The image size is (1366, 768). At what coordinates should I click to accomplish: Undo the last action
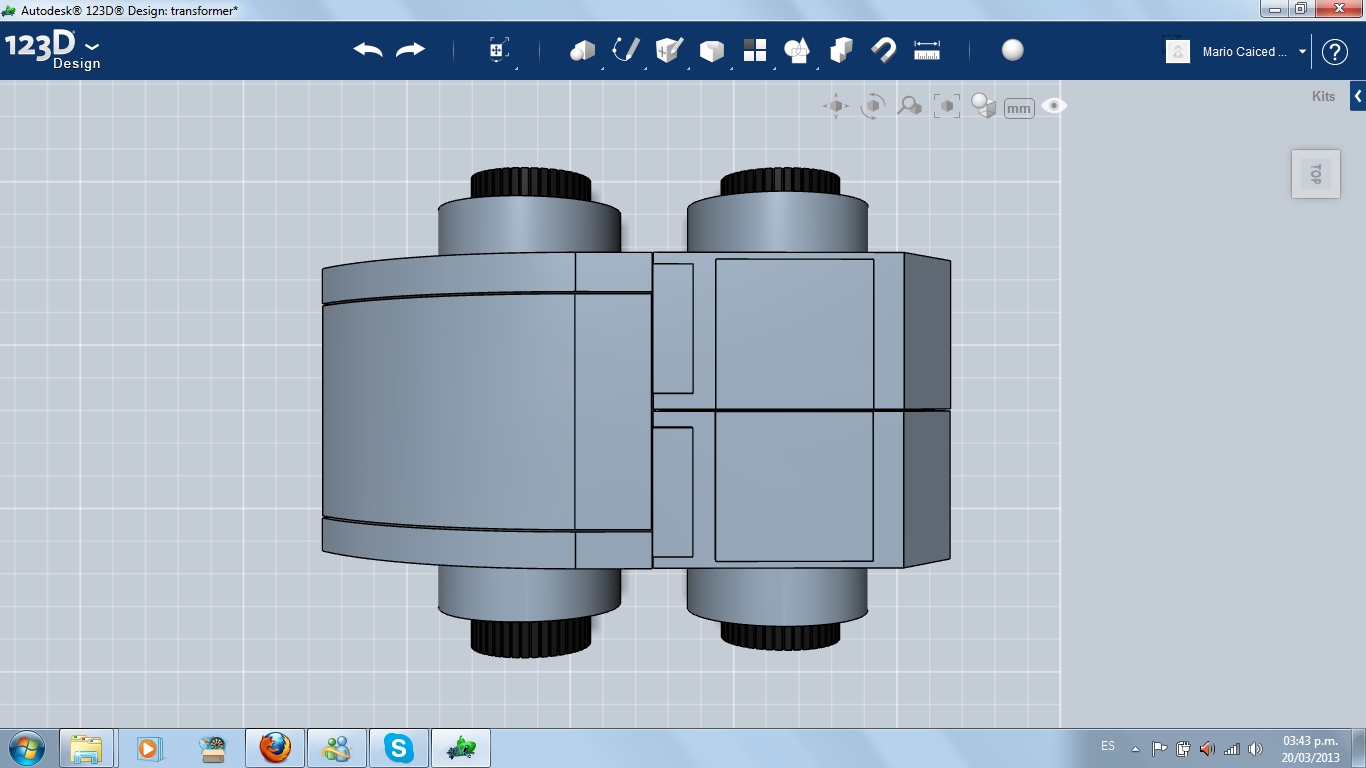368,50
